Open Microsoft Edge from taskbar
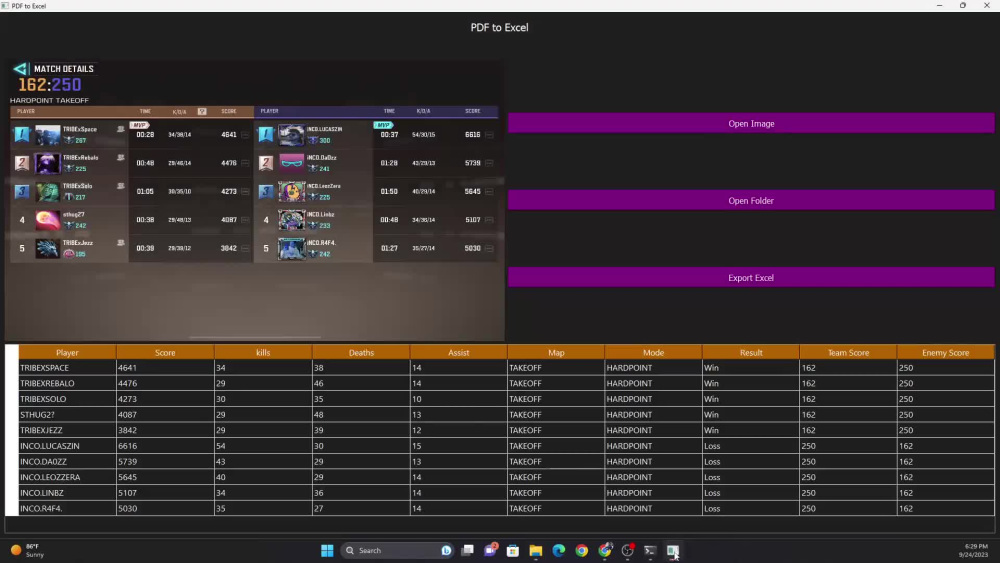Image resolution: width=1000 pixels, height=563 pixels. 559,550
